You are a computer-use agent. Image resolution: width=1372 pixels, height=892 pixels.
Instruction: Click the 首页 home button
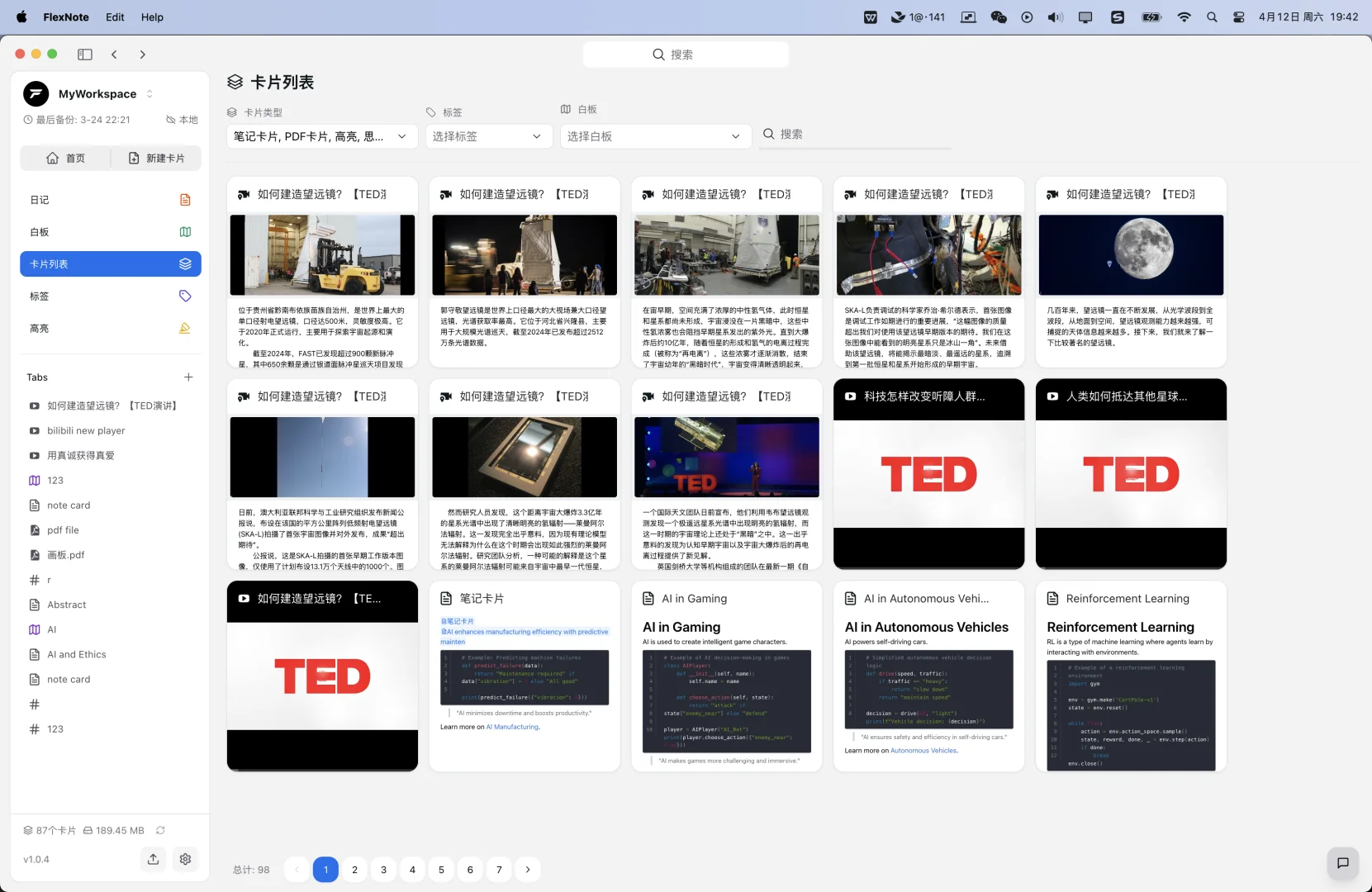(65, 158)
